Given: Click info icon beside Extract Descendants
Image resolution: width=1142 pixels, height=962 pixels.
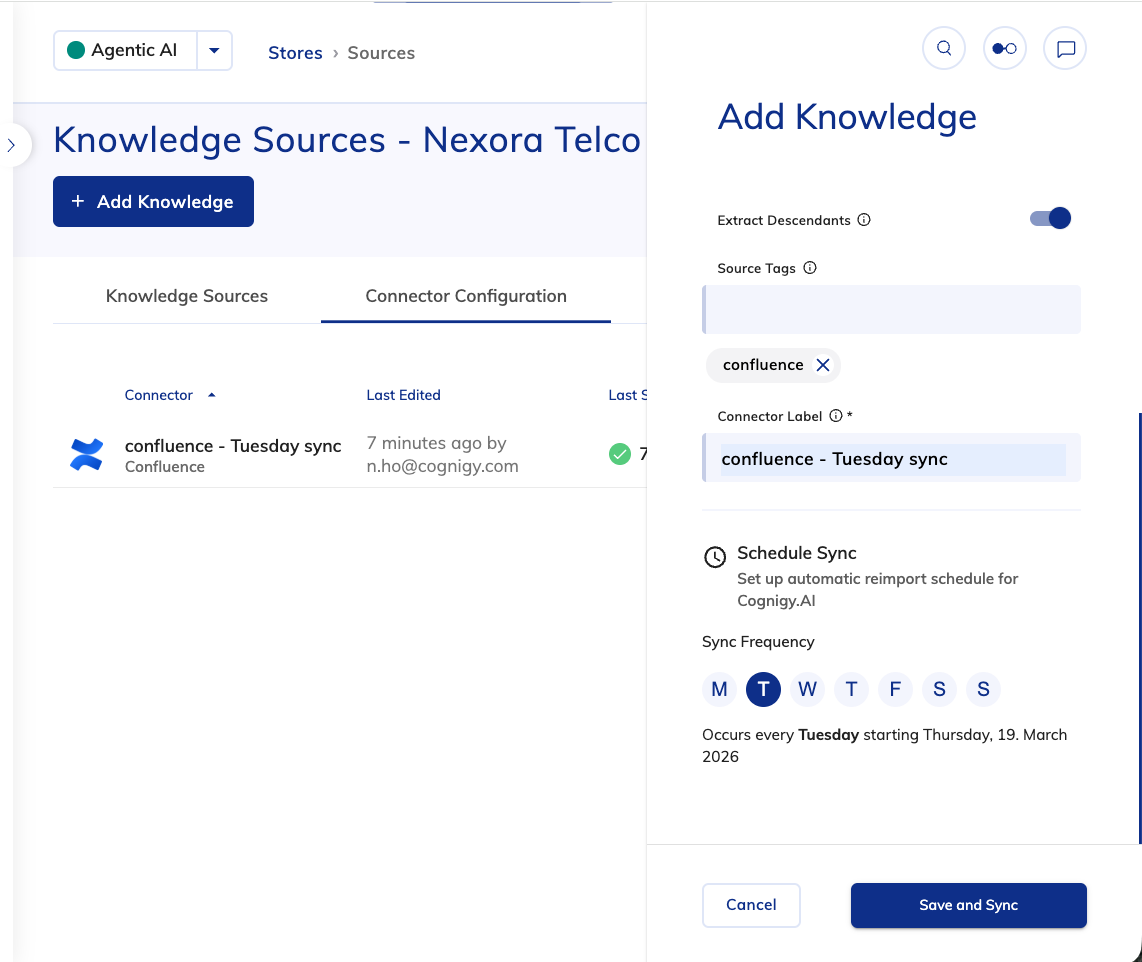Looking at the screenshot, I should click(864, 220).
